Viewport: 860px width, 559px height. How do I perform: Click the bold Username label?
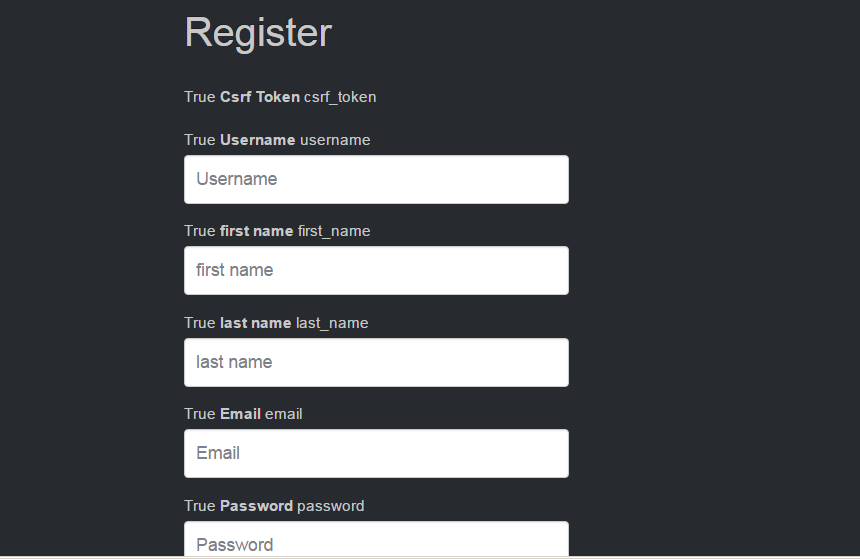click(257, 140)
